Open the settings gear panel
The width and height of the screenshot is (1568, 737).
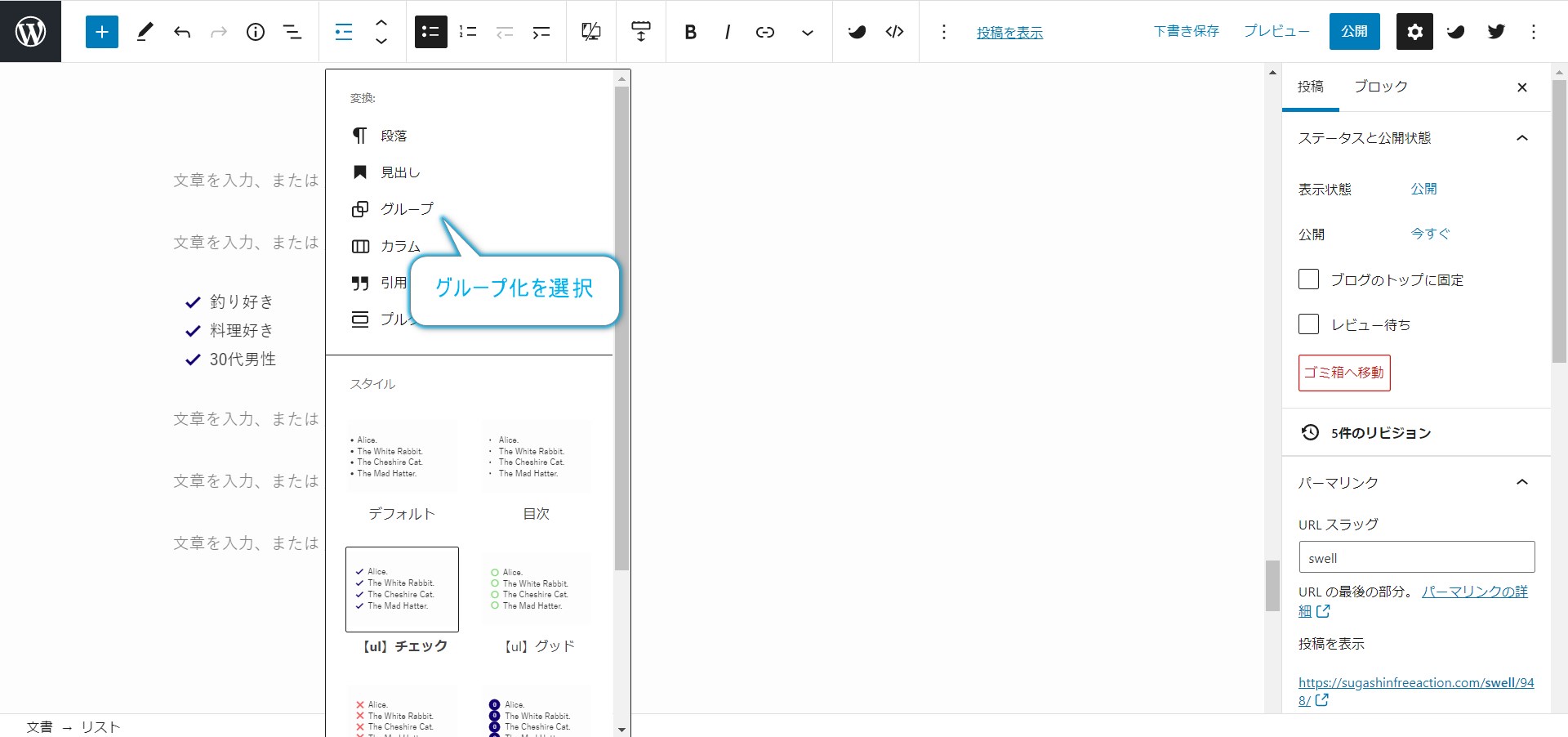(x=1414, y=32)
